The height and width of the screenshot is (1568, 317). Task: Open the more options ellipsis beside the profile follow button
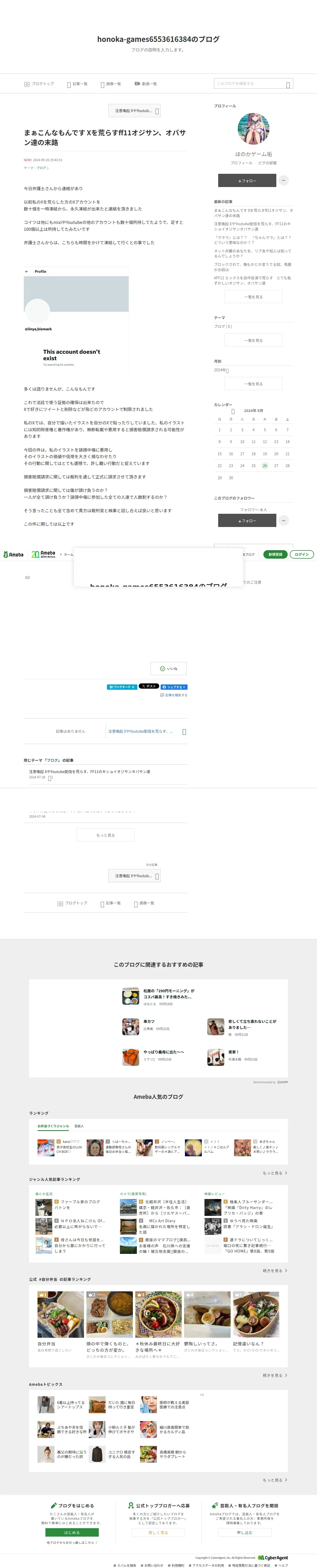click(283, 181)
